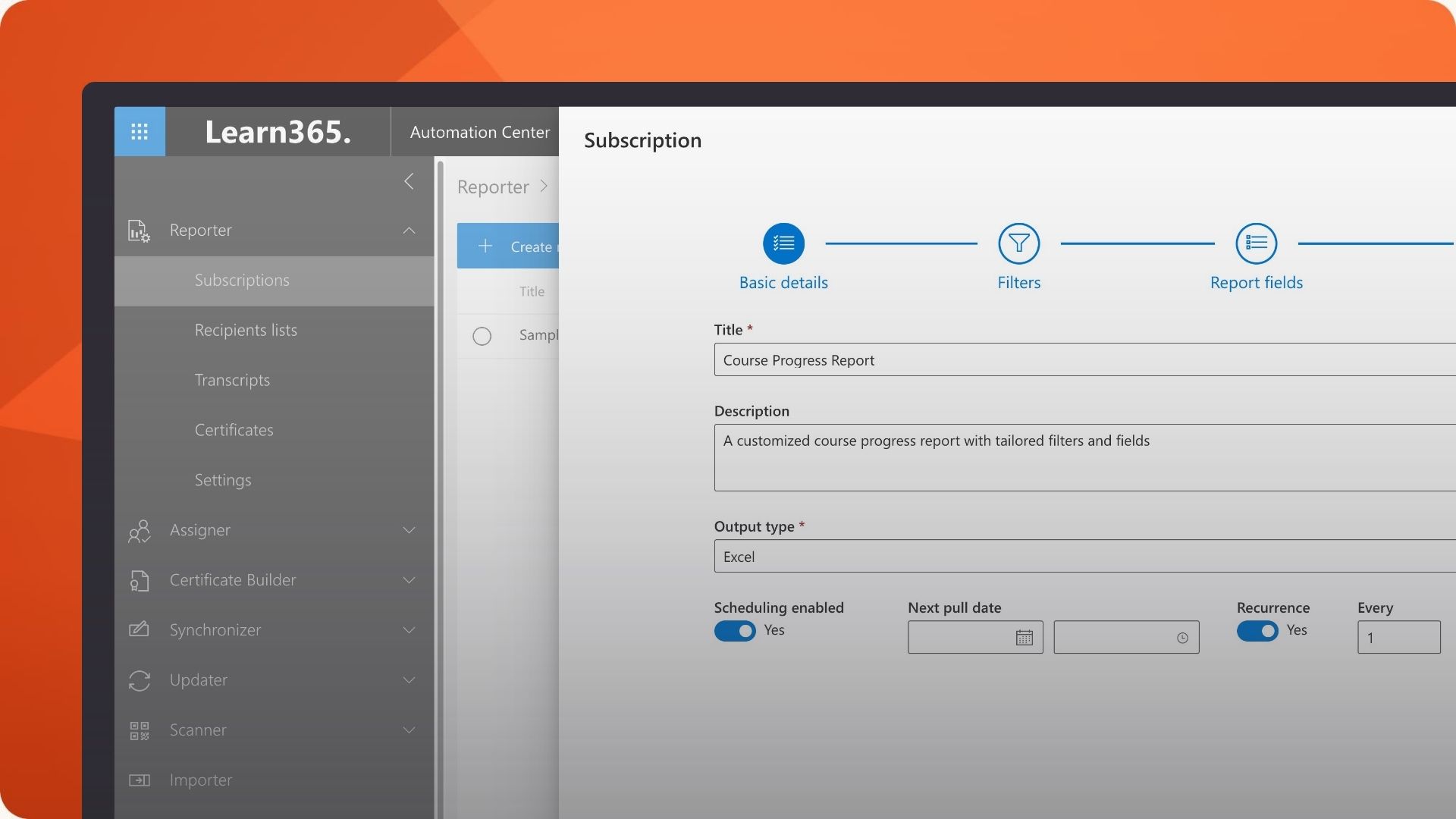Click the Learn365 logo
Viewport: 1456px width, 819px height.
278,132
